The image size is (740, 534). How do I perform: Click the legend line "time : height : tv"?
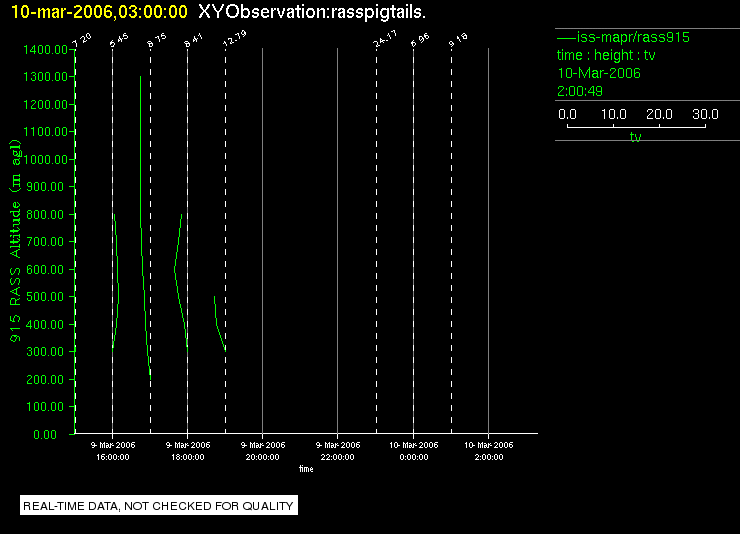point(606,55)
